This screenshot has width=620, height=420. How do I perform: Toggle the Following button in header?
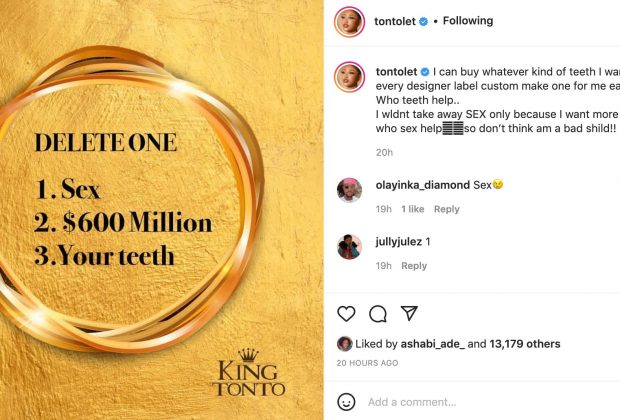point(467,21)
